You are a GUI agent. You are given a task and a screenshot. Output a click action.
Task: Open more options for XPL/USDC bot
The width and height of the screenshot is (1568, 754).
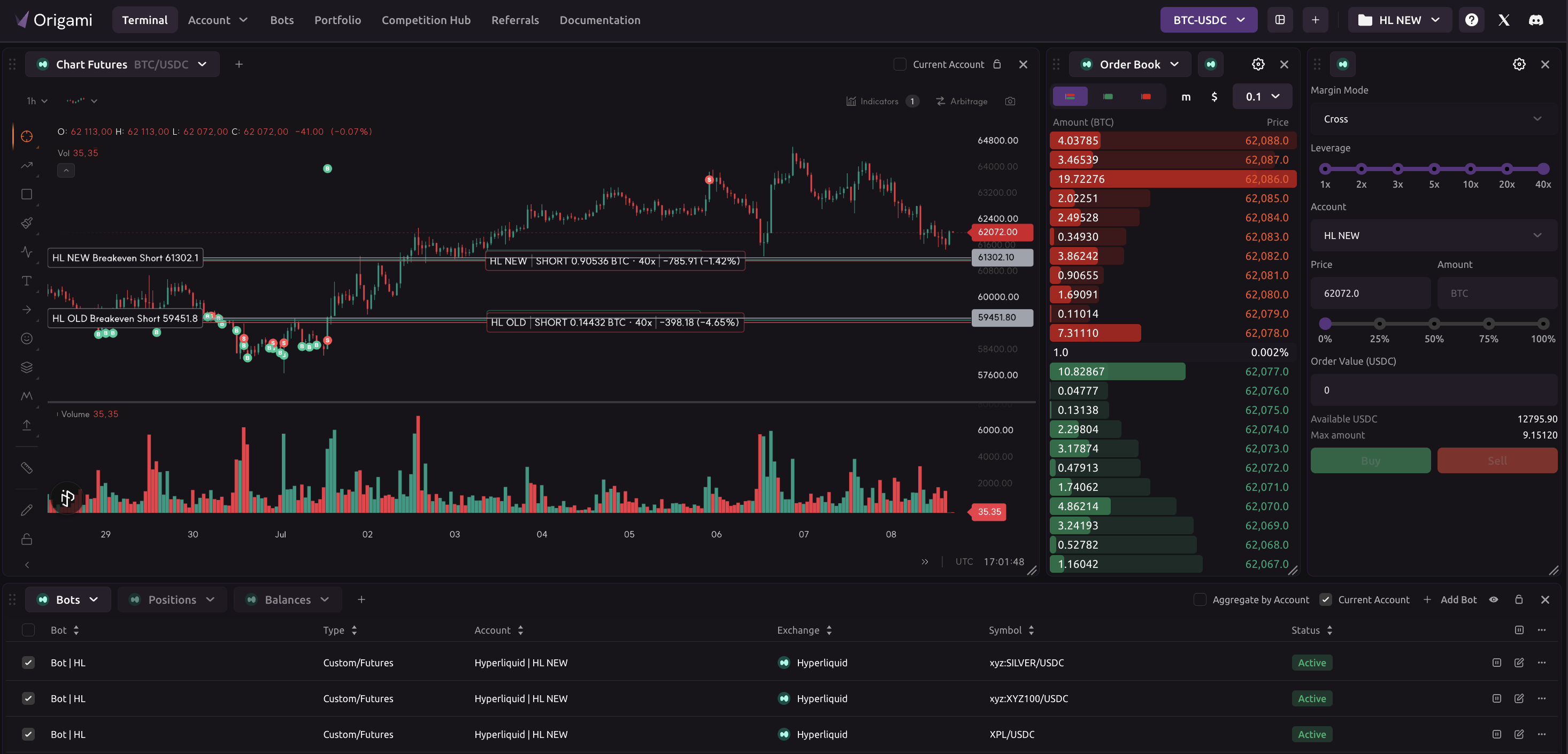coord(1542,735)
